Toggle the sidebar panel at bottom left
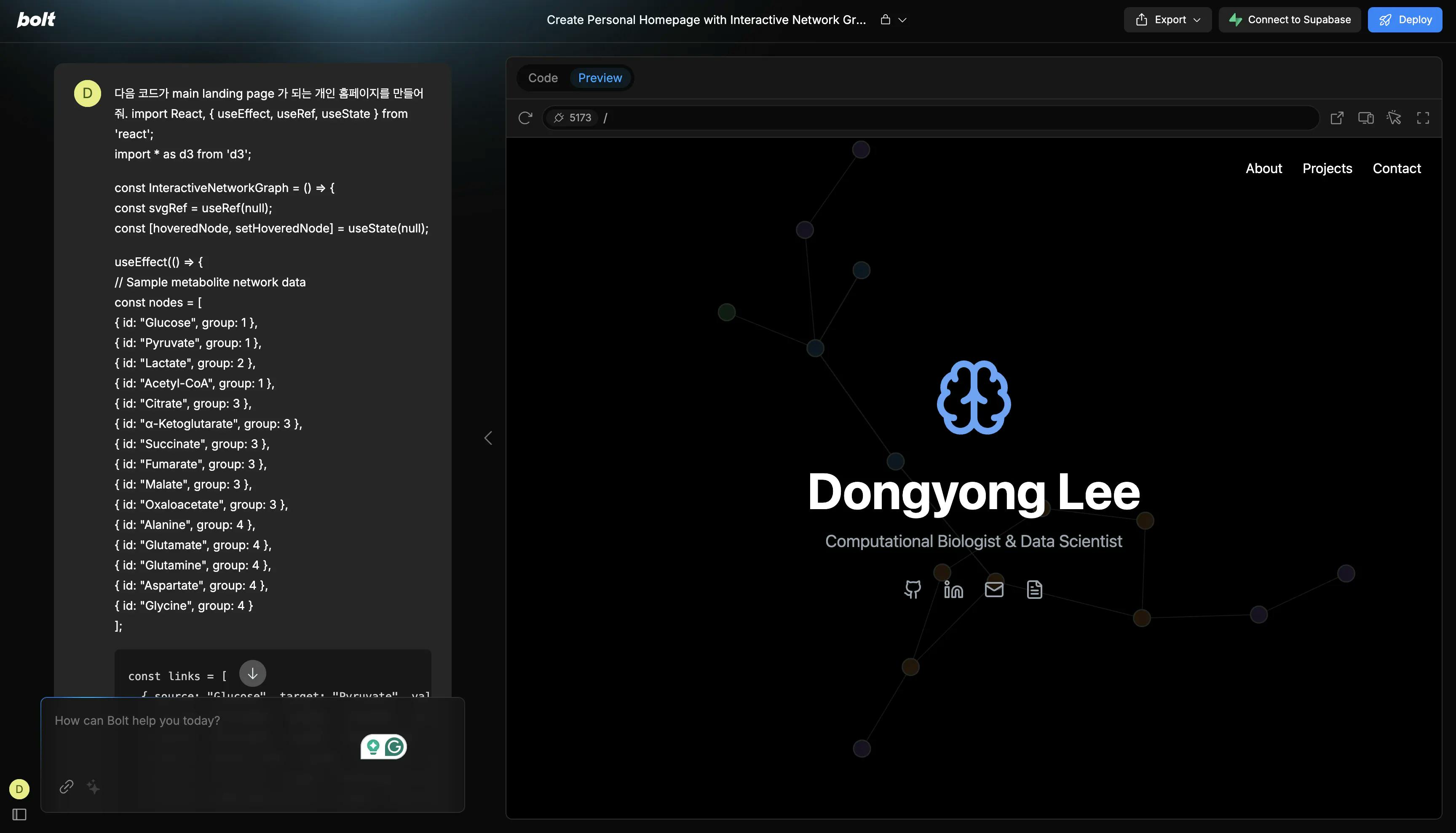The width and height of the screenshot is (1456, 833). pyautogui.click(x=19, y=814)
